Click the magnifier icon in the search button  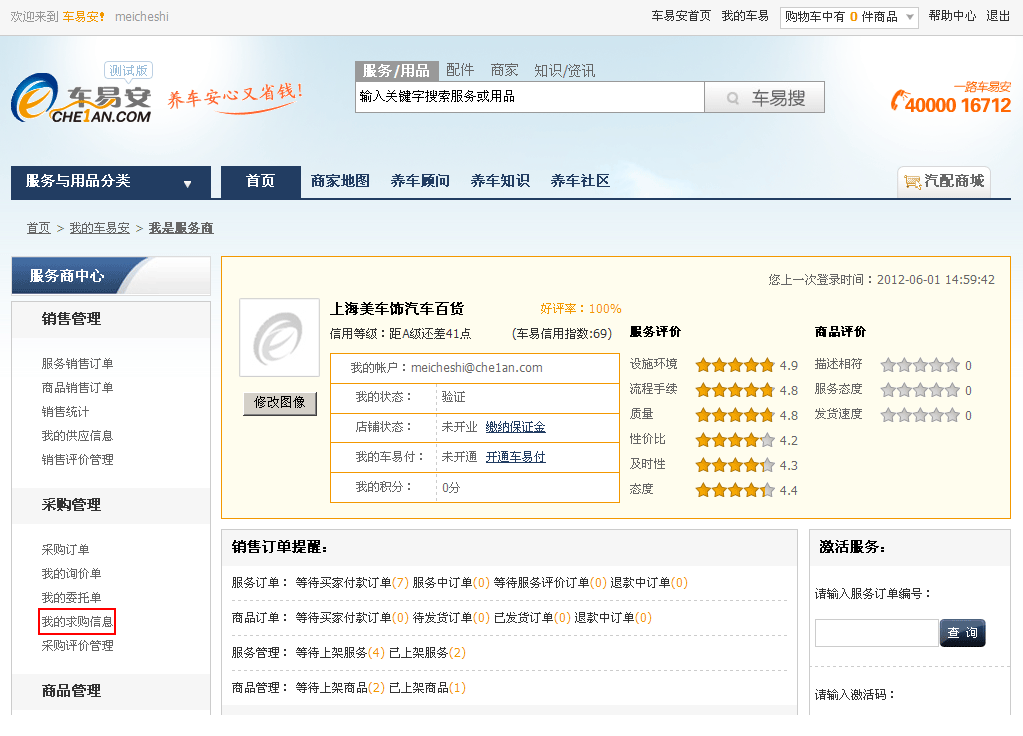(x=733, y=98)
